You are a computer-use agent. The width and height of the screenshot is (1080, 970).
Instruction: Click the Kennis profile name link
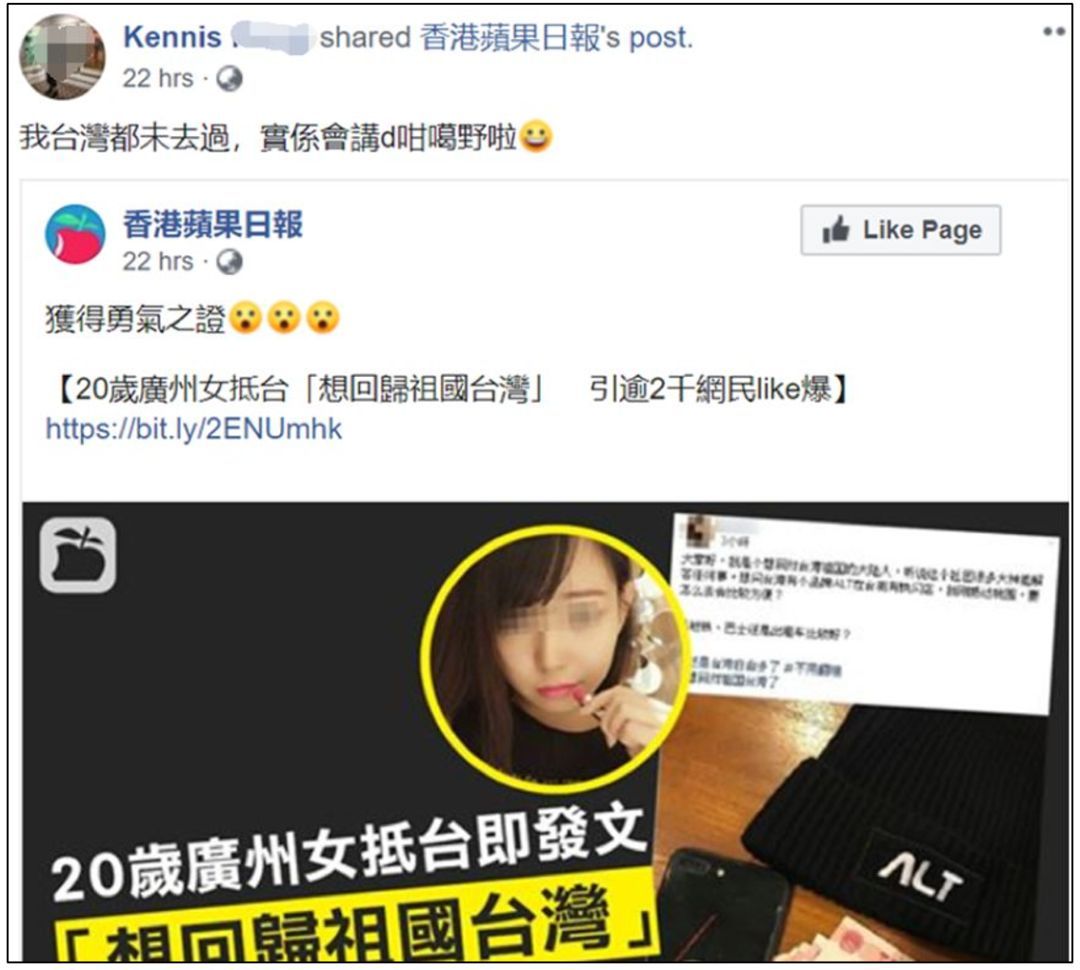tap(172, 37)
